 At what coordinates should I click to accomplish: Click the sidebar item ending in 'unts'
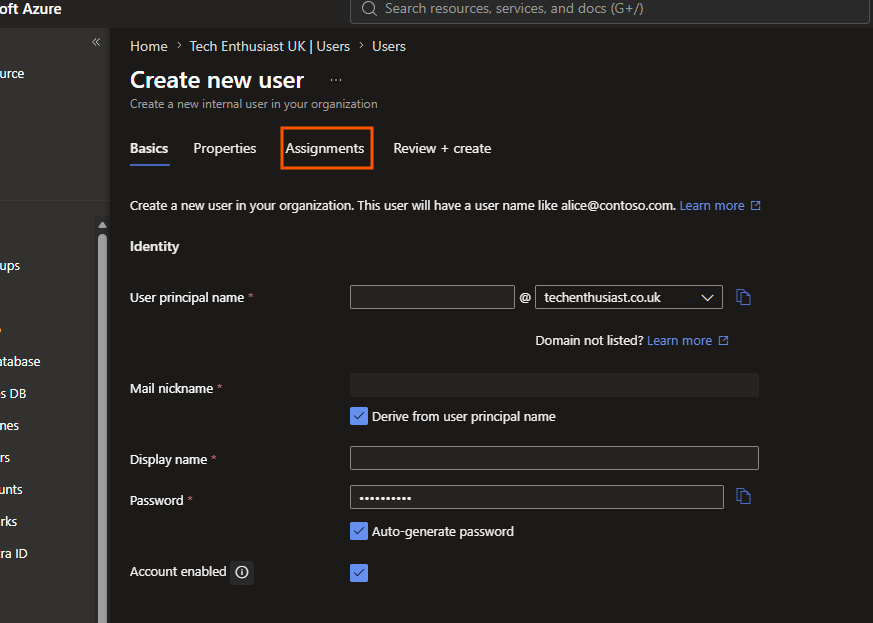coord(11,490)
